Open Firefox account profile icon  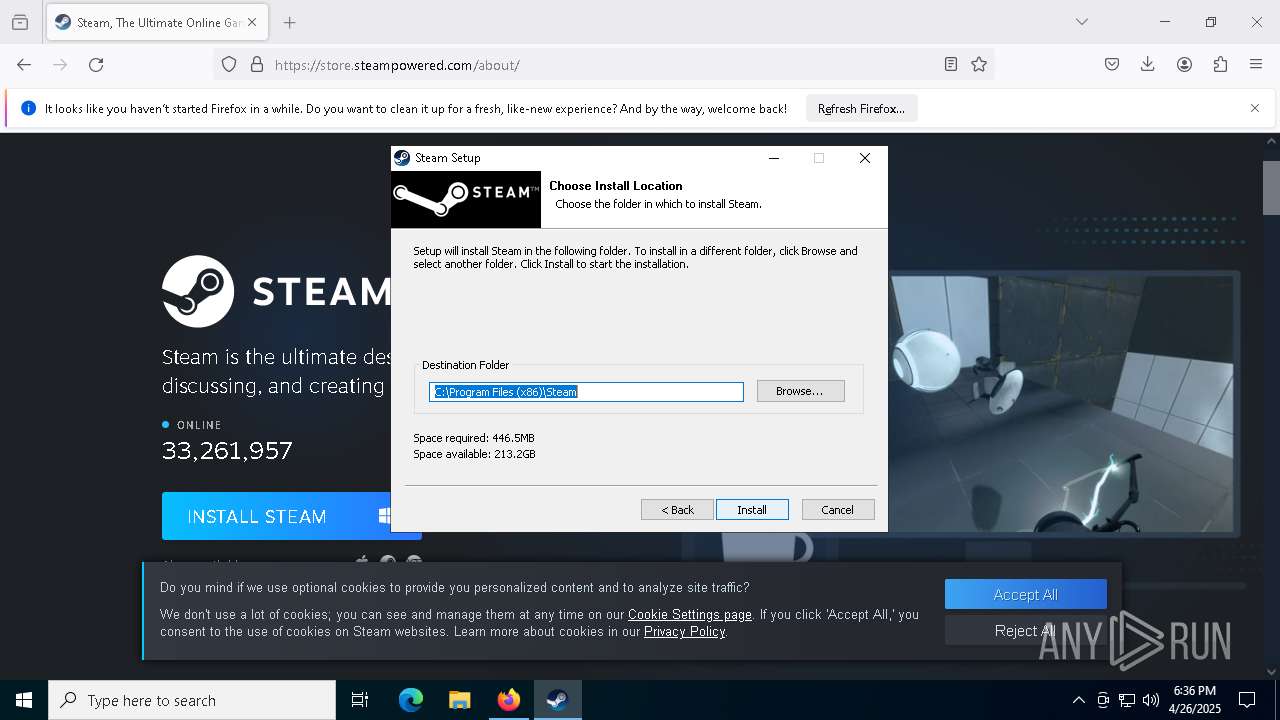[x=1184, y=64]
